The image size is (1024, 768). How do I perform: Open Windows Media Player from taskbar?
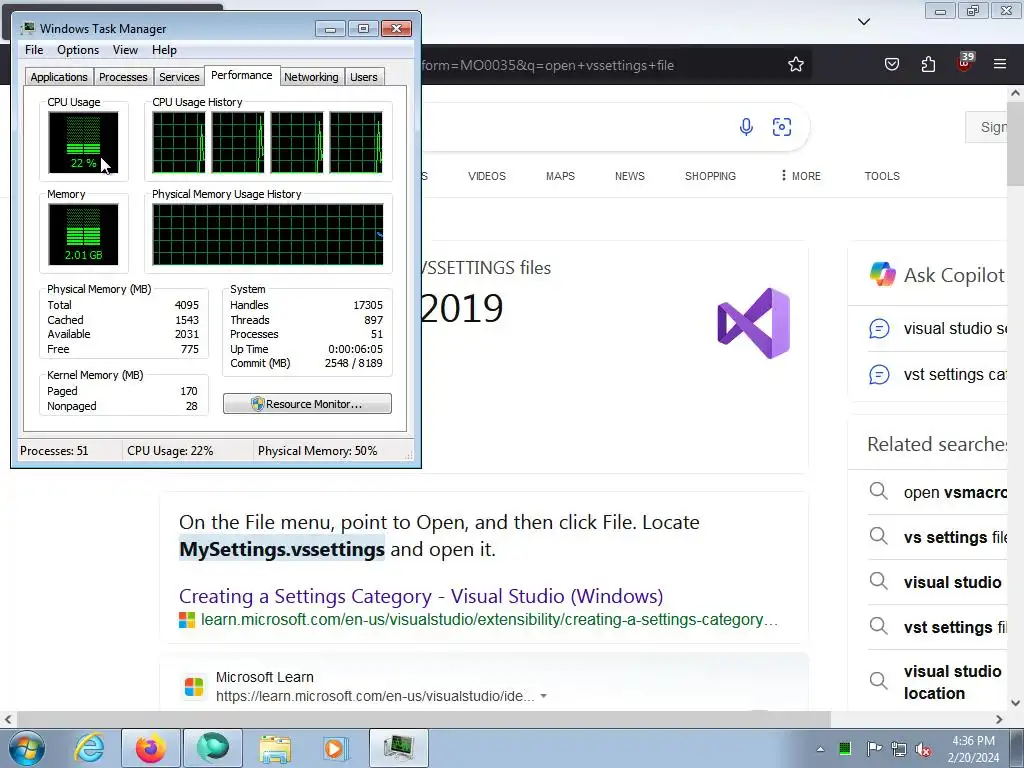tap(336, 748)
